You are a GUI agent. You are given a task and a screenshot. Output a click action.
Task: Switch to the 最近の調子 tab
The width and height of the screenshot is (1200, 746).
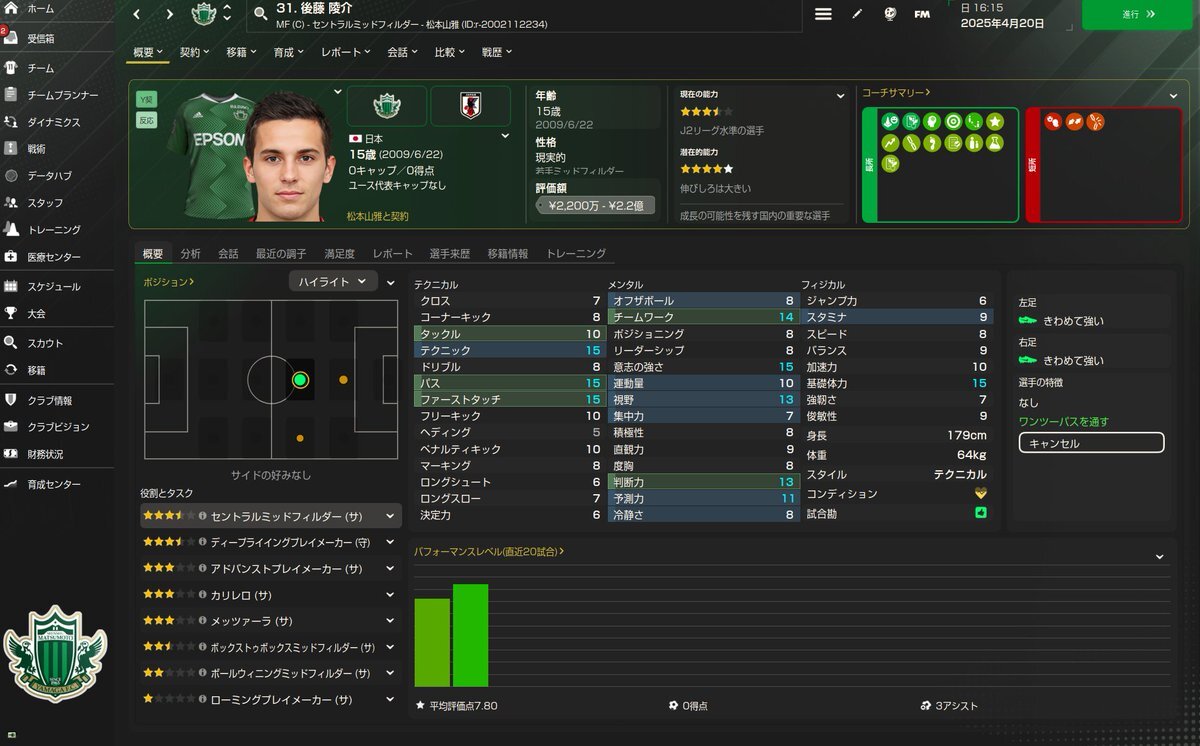click(280, 254)
